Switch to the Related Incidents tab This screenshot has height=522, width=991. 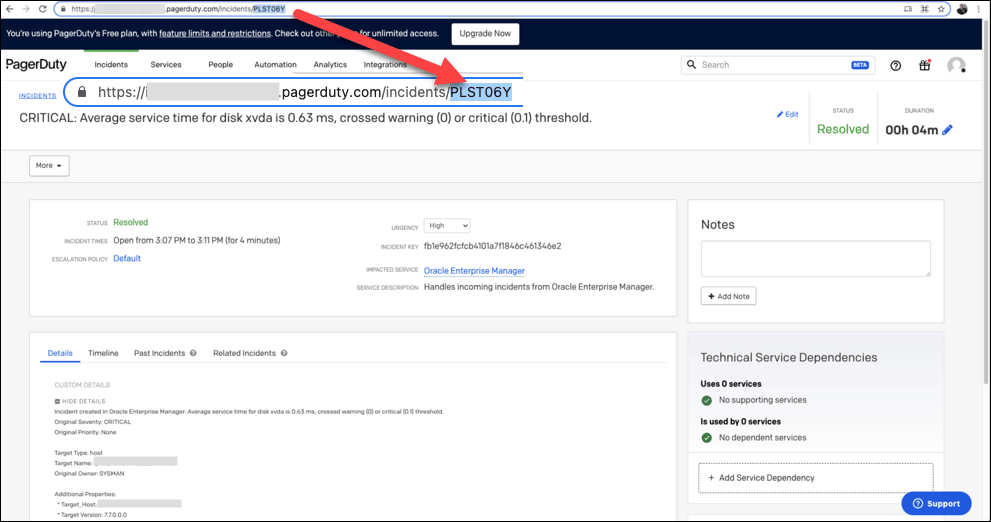point(244,353)
